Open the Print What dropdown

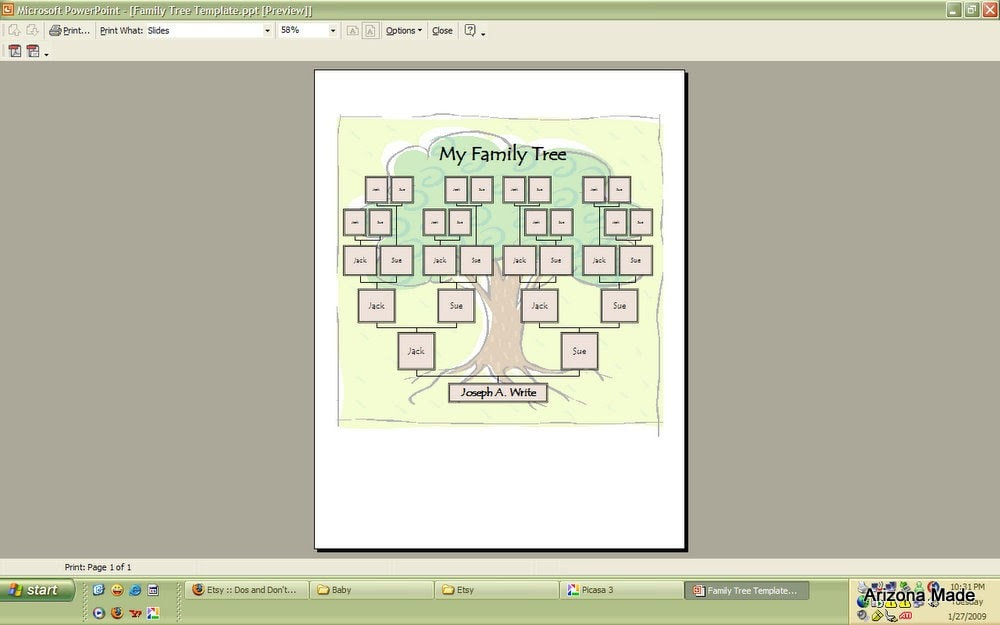point(266,31)
